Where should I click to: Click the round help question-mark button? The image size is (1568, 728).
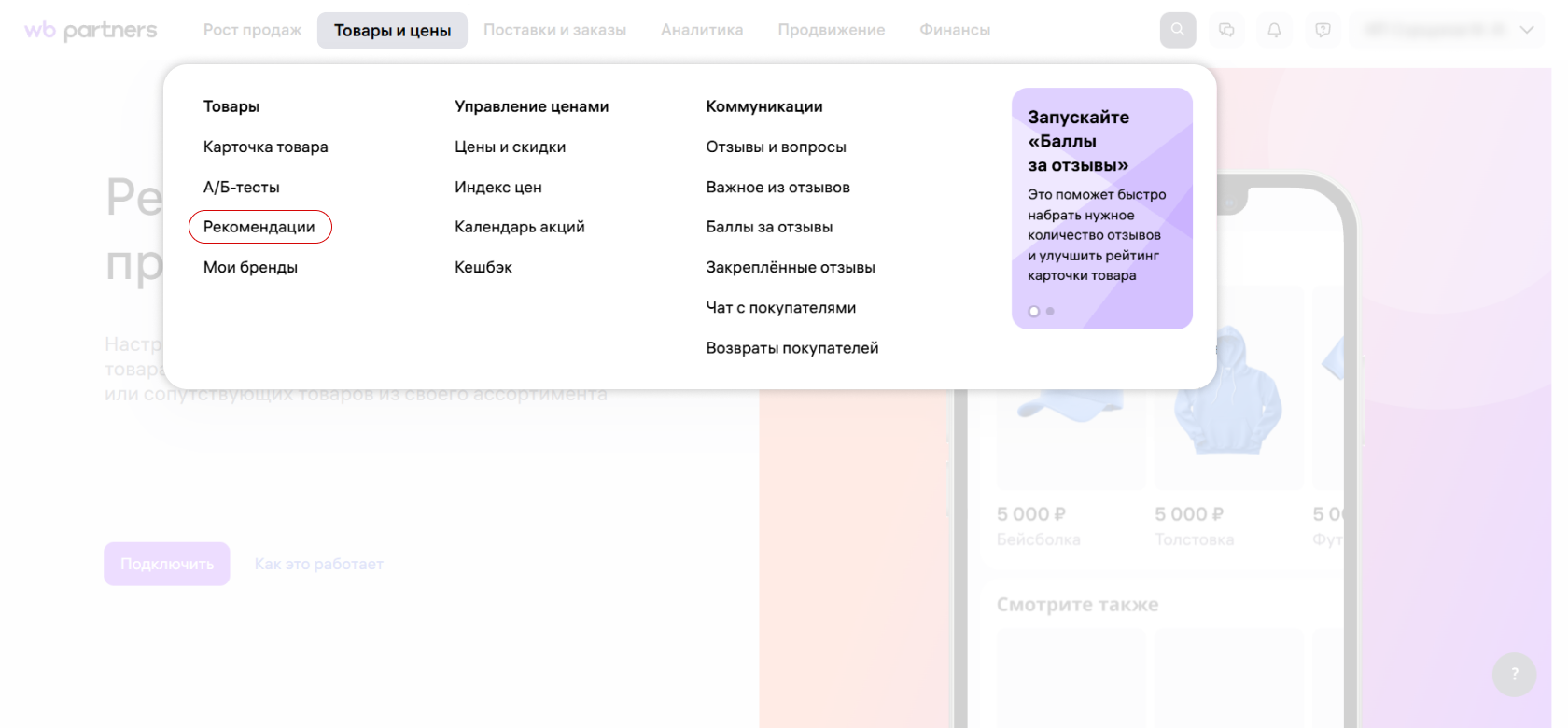point(1514,674)
